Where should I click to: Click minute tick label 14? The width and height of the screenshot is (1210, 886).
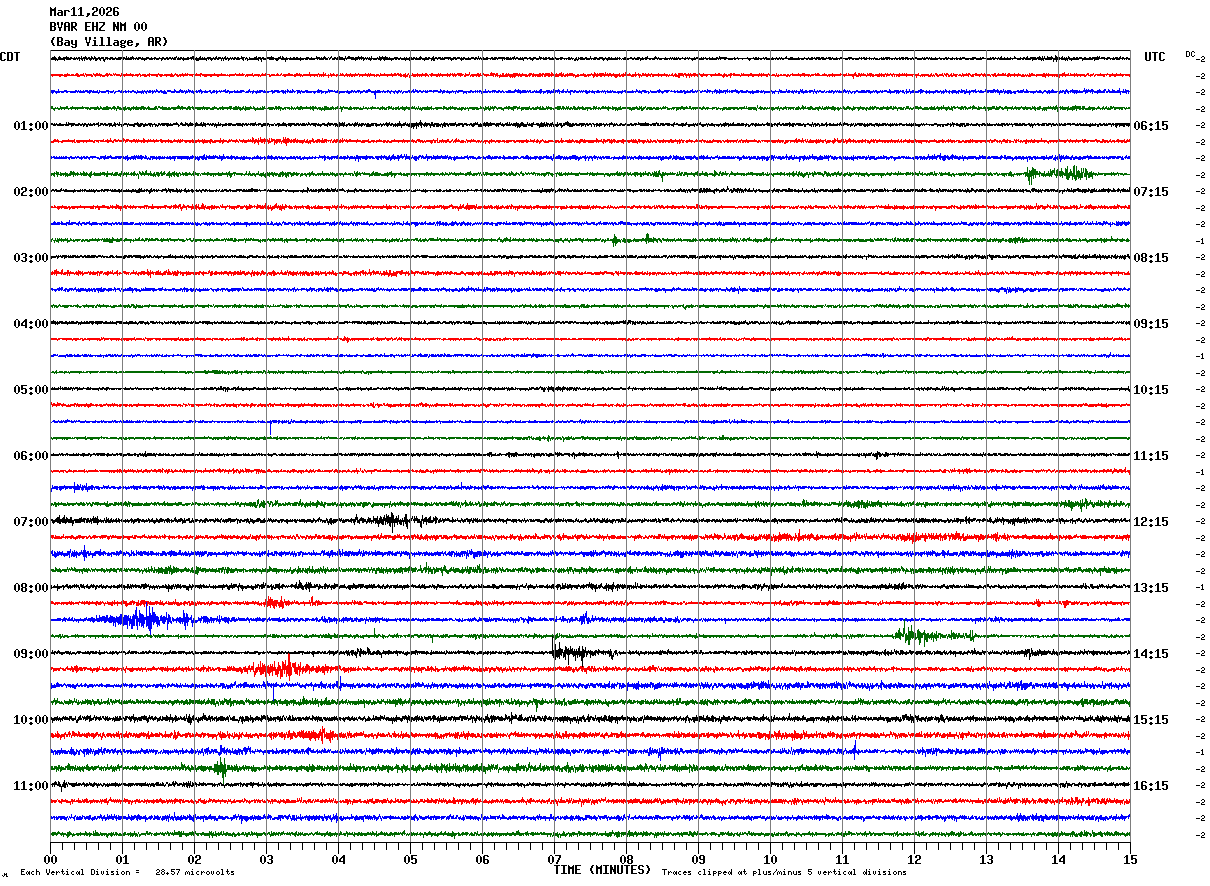point(1058,859)
